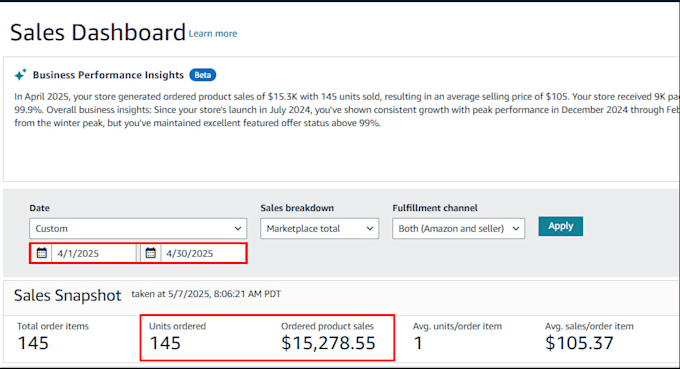
Task: Open the end date calendar icon
Action: 150,253
